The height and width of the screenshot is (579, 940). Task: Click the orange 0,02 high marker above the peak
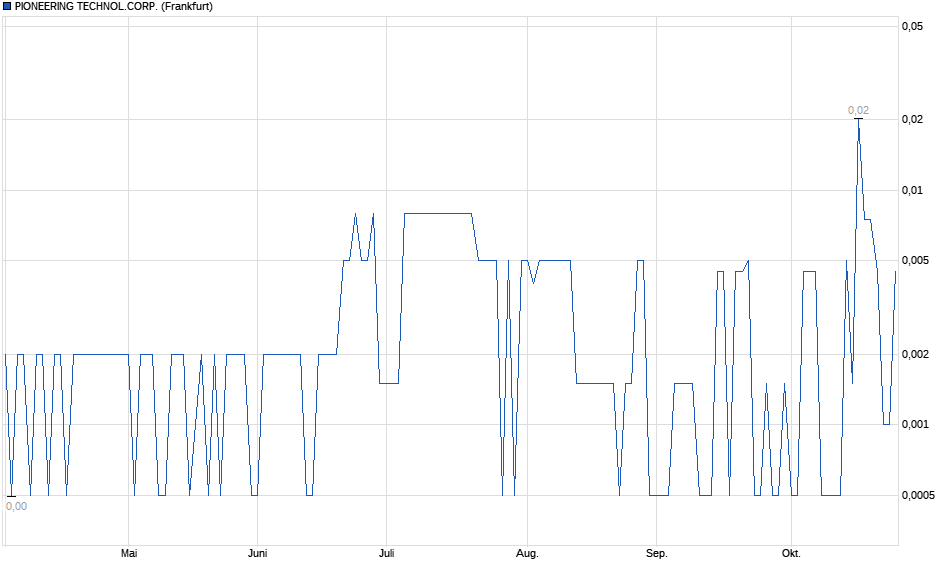pyautogui.click(x=858, y=110)
